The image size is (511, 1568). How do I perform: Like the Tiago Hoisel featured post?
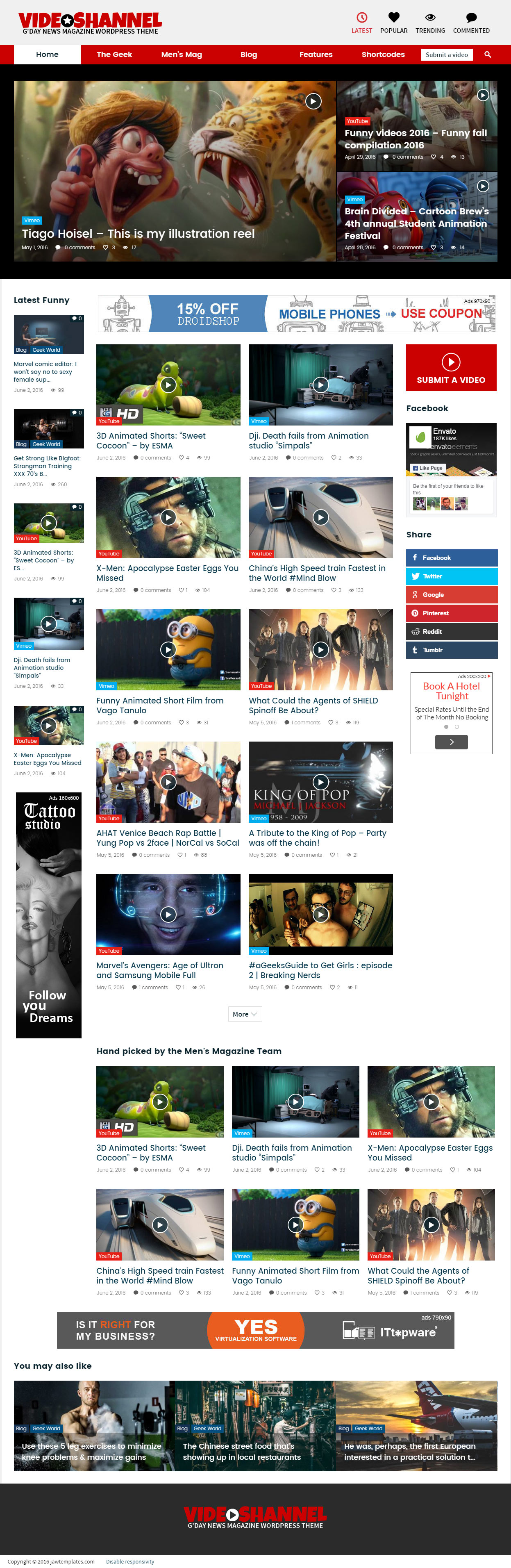[105, 248]
